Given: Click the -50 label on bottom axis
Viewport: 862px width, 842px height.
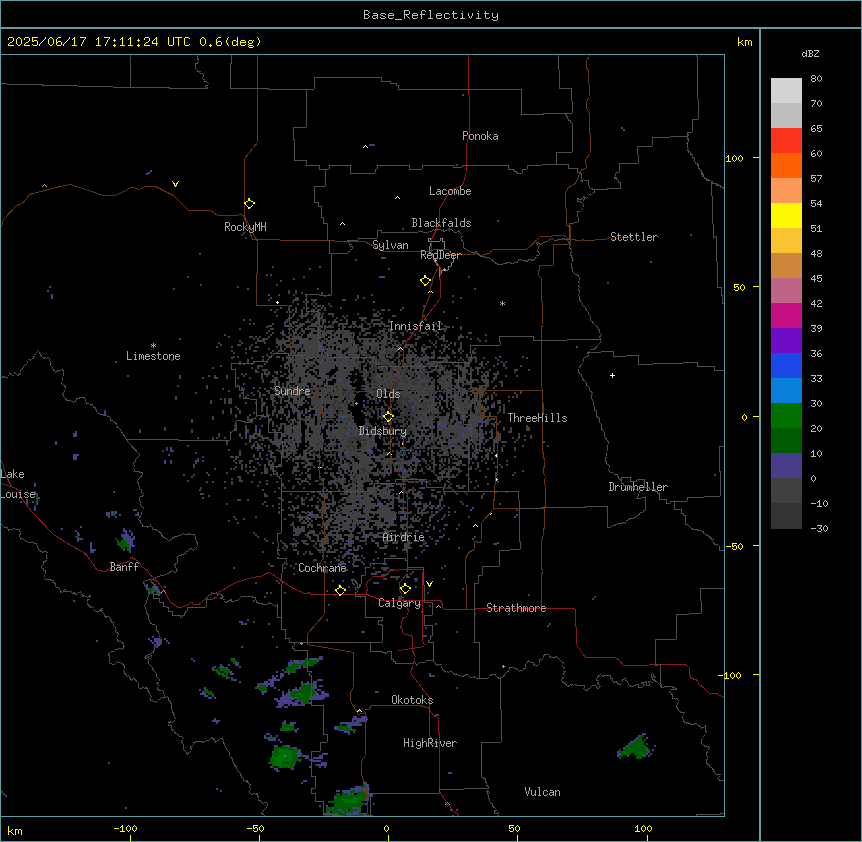Looking at the screenshot, I should (255, 828).
